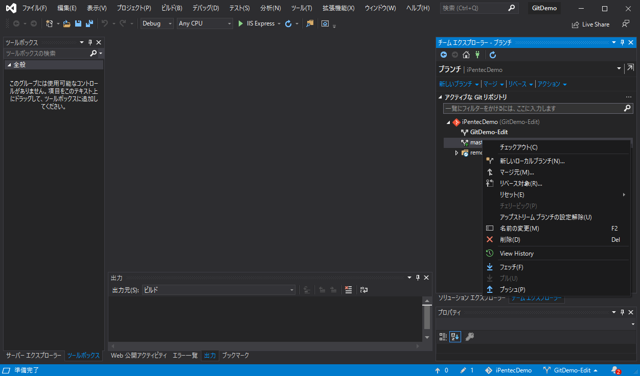Screen dimensions: 640x376
Task: Click the iPentecDemo repository in status bar
Action: coord(509,370)
